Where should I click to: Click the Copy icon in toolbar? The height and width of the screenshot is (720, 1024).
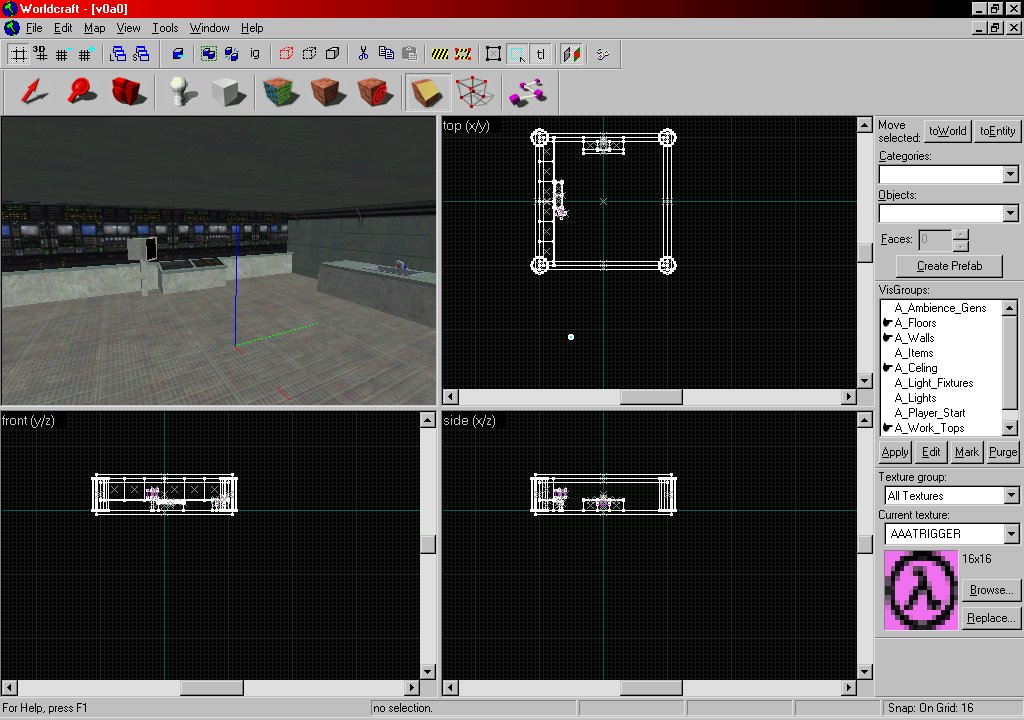tap(386, 54)
